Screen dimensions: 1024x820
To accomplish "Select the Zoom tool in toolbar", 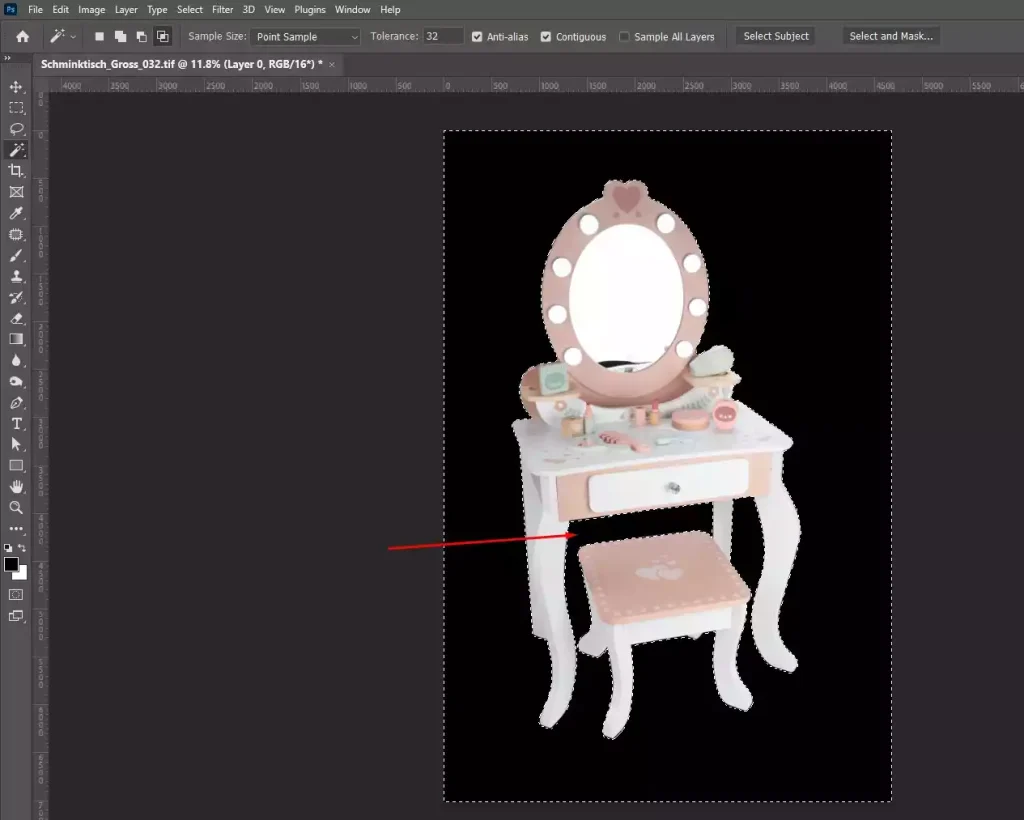I will (x=16, y=507).
